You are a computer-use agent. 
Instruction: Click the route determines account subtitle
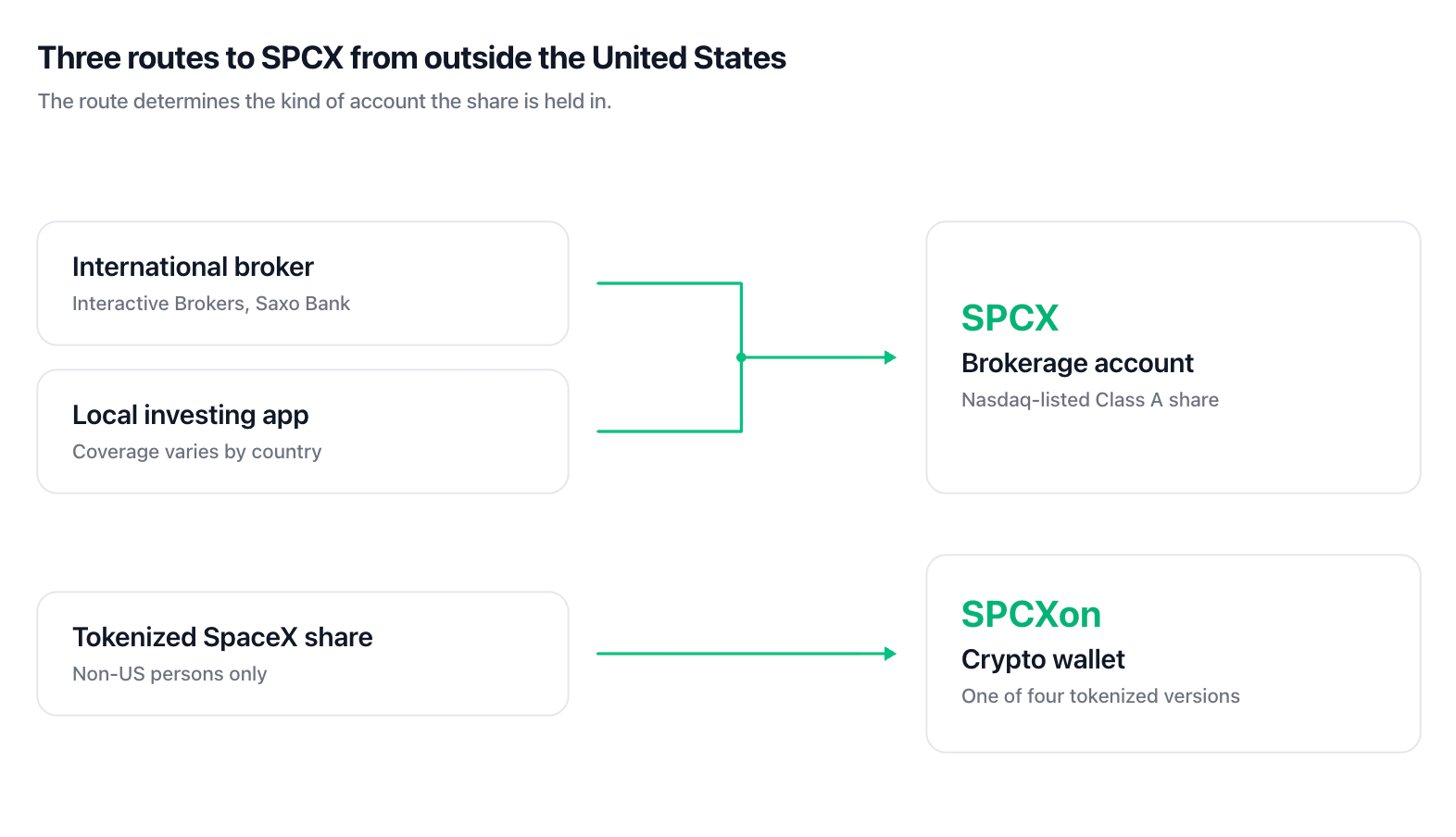click(324, 101)
